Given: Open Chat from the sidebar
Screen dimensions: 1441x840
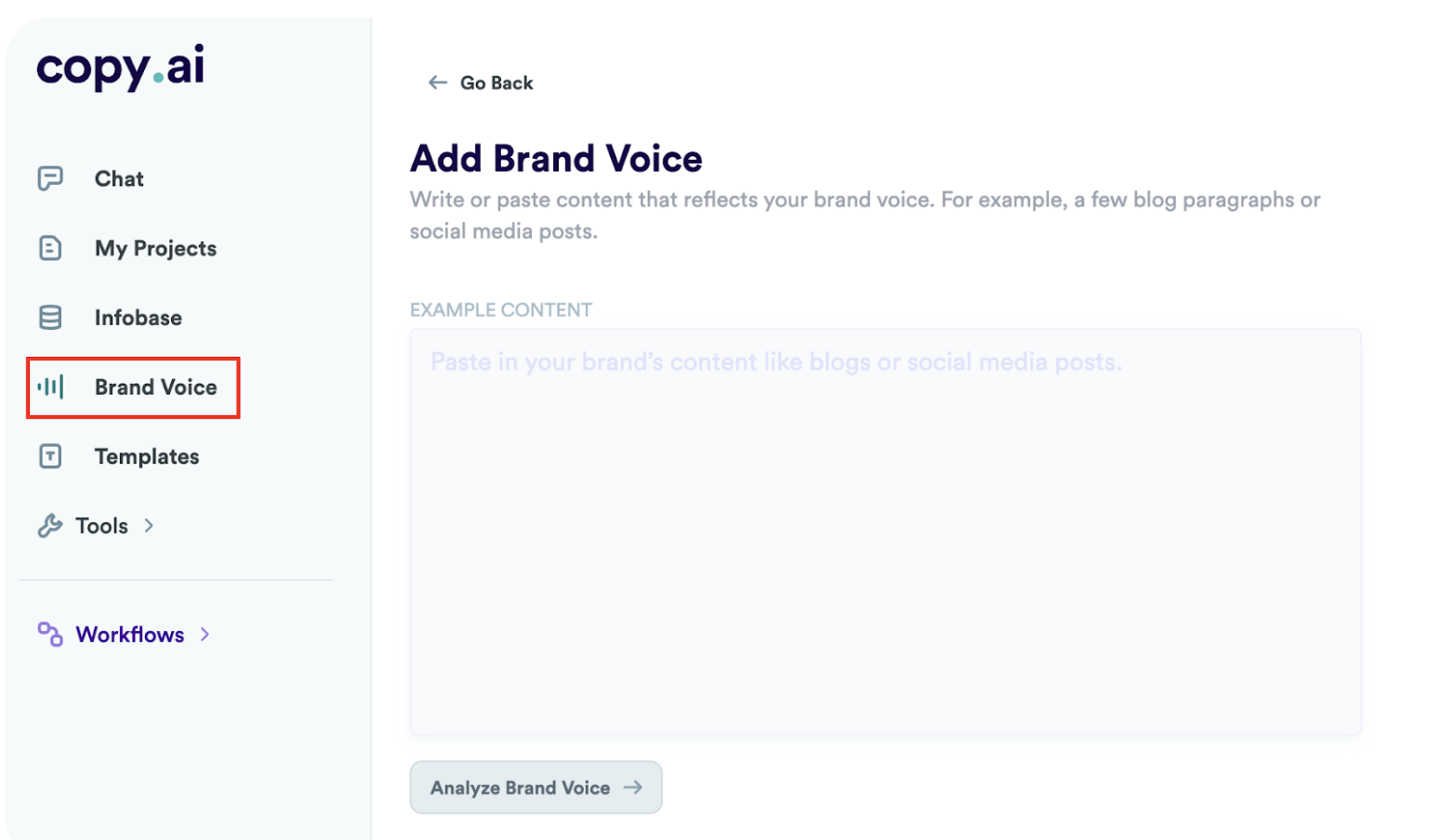Looking at the screenshot, I should pyautogui.click(x=118, y=177).
